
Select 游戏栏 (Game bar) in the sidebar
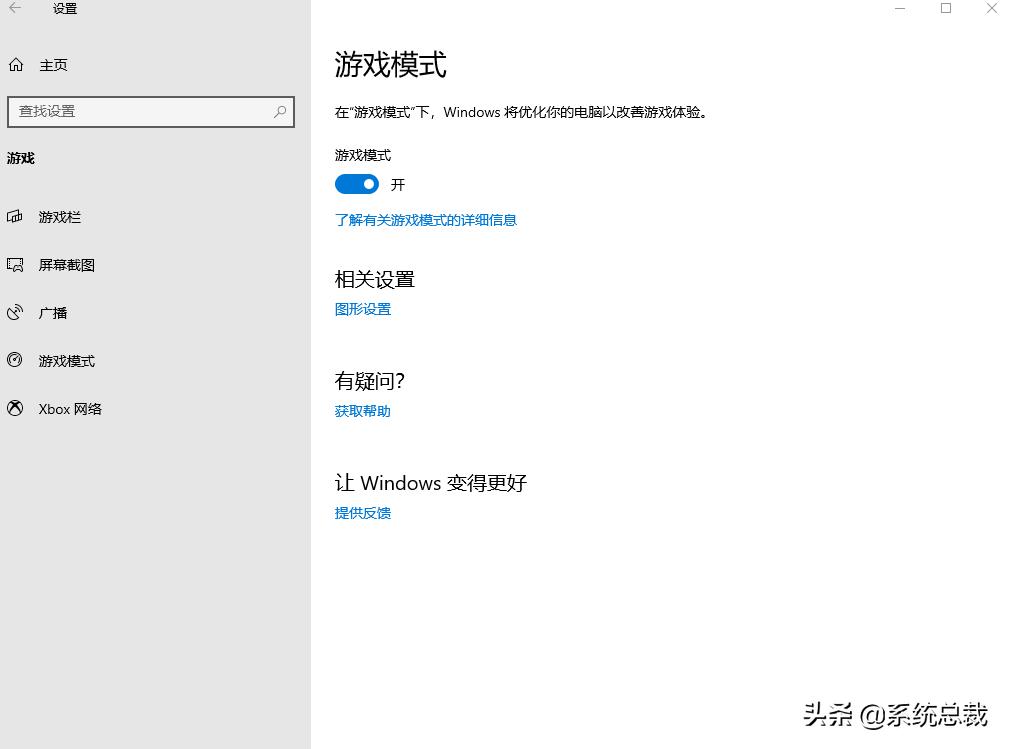point(60,217)
